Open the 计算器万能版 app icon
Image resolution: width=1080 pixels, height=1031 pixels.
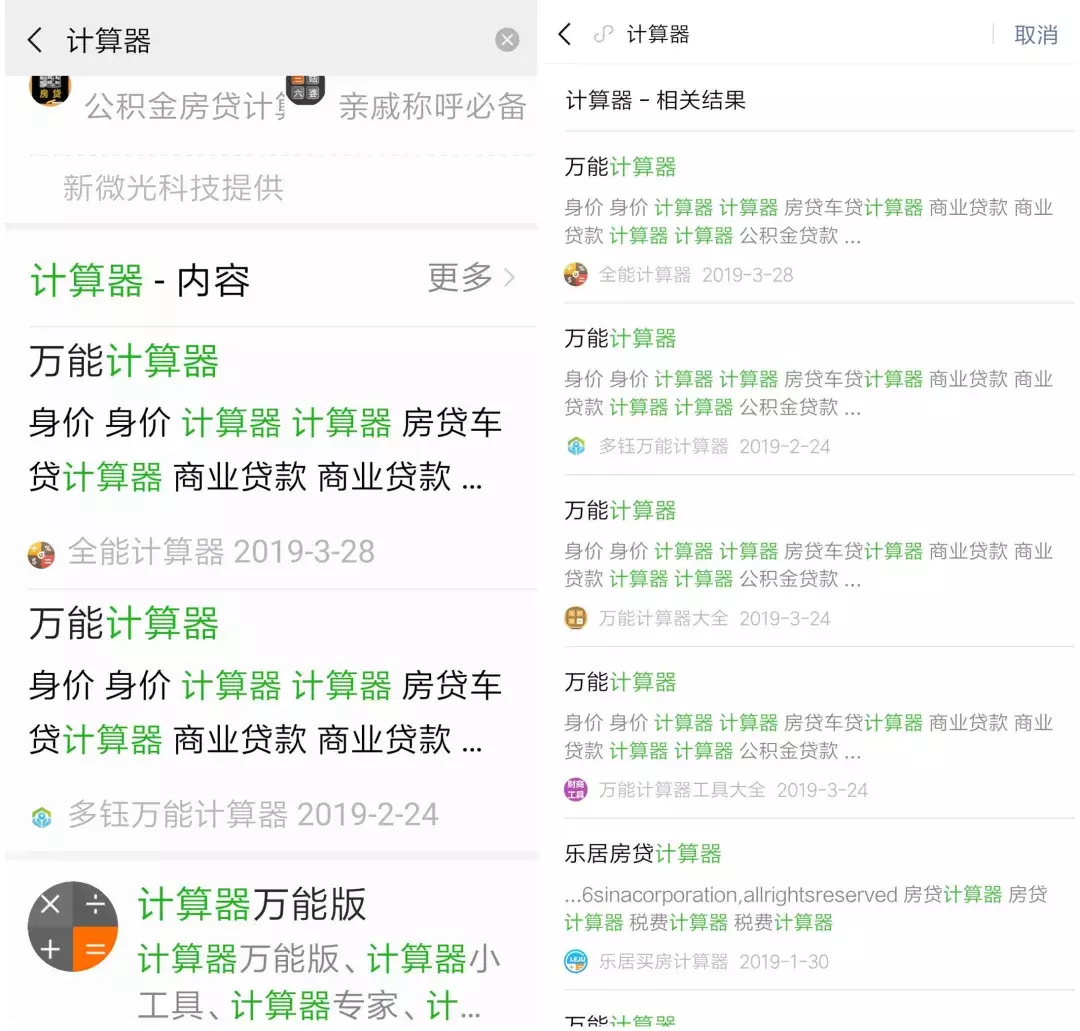click(x=72, y=926)
